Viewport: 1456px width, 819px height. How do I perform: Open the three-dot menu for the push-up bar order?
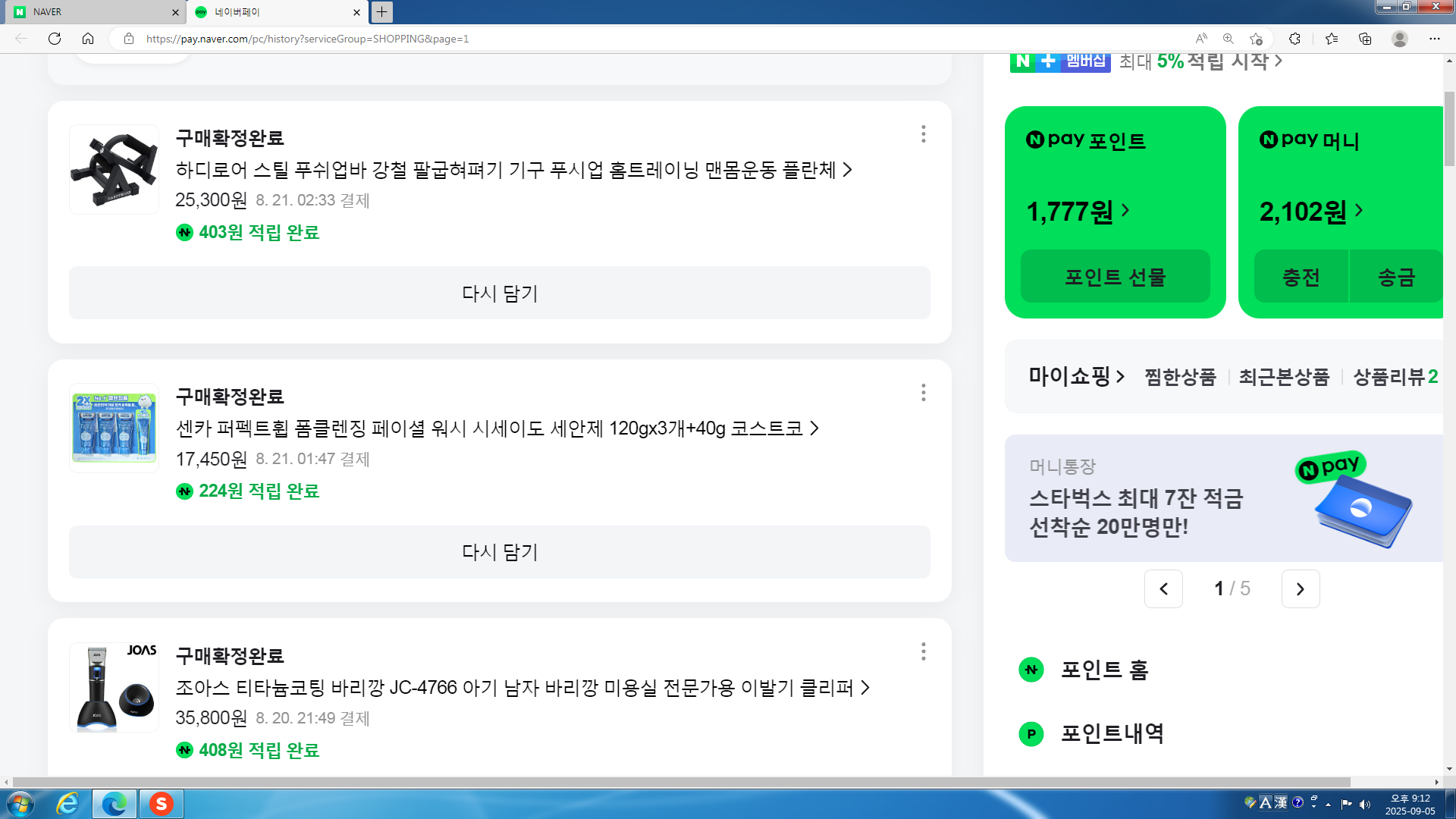(923, 134)
